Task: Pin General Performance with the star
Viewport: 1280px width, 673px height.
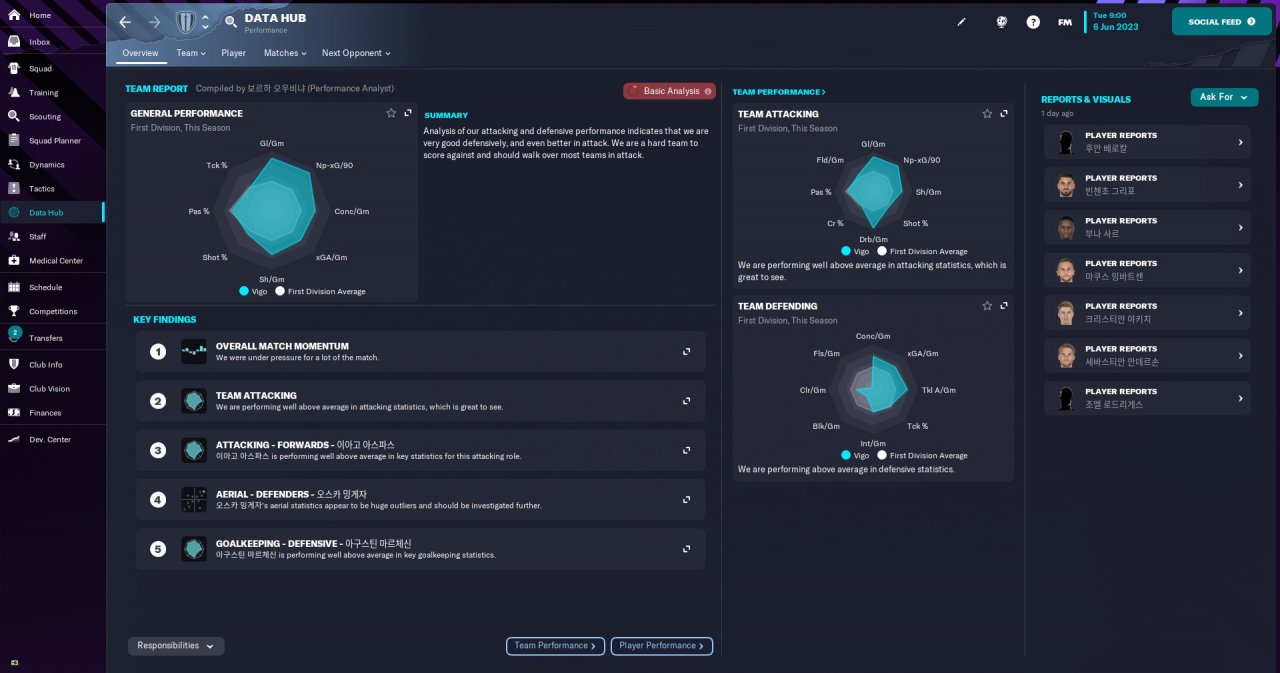Action: click(391, 113)
